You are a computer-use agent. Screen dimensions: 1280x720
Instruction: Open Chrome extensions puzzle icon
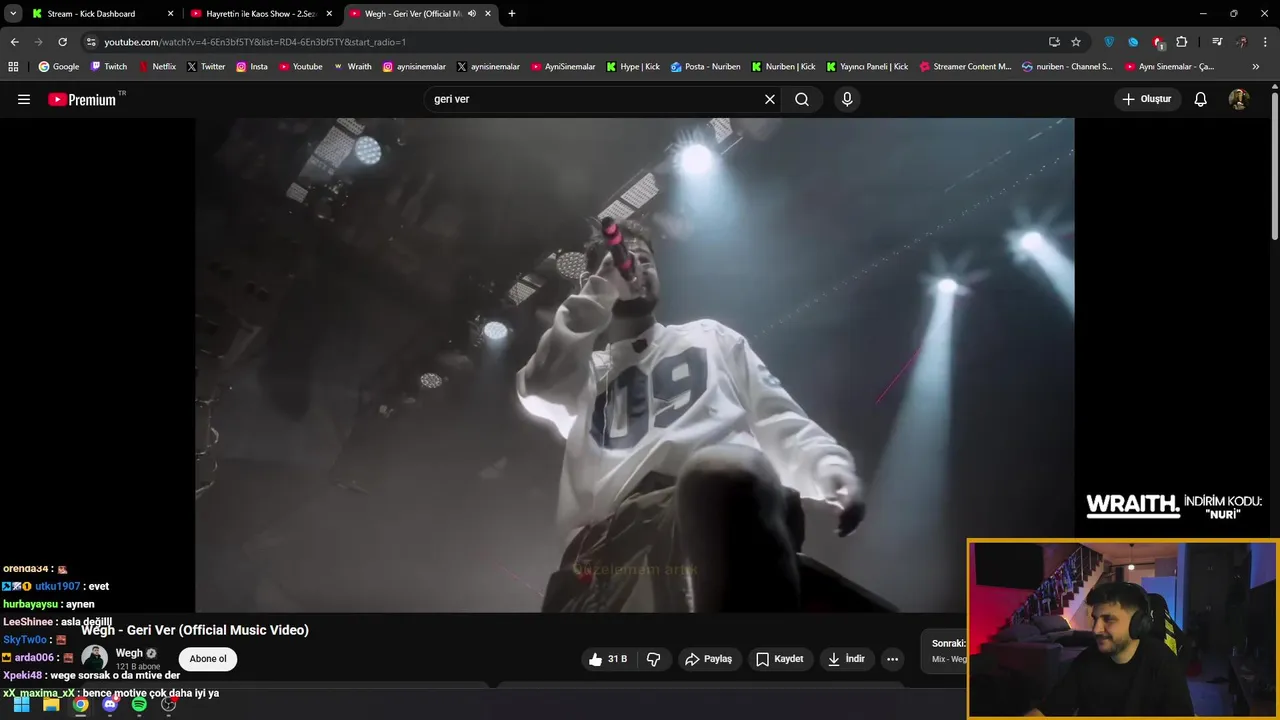coord(1182,42)
